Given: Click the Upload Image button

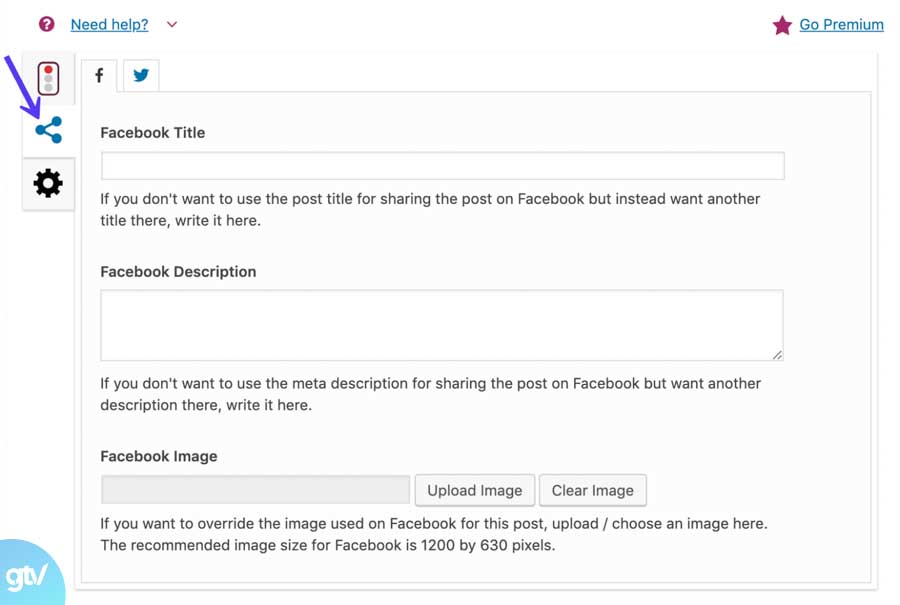Looking at the screenshot, I should pyautogui.click(x=474, y=490).
